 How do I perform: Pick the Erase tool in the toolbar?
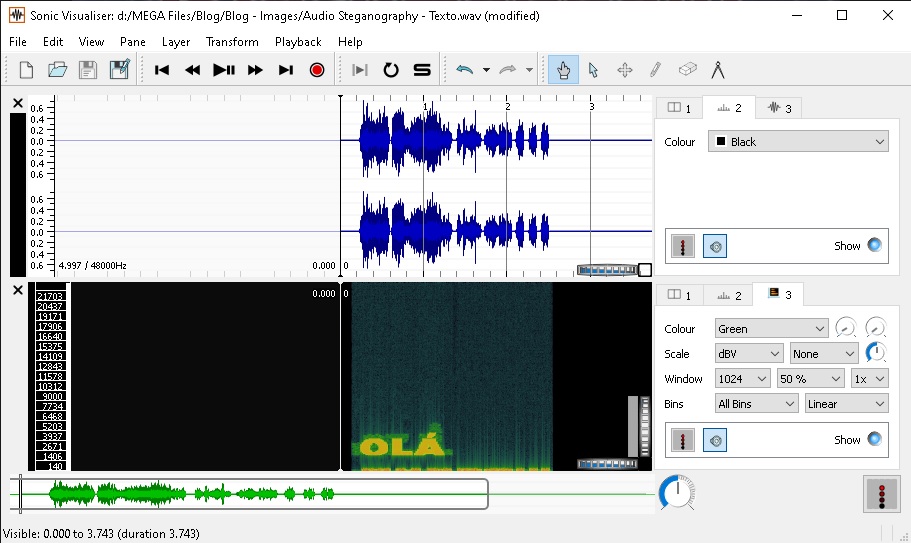click(x=686, y=70)
